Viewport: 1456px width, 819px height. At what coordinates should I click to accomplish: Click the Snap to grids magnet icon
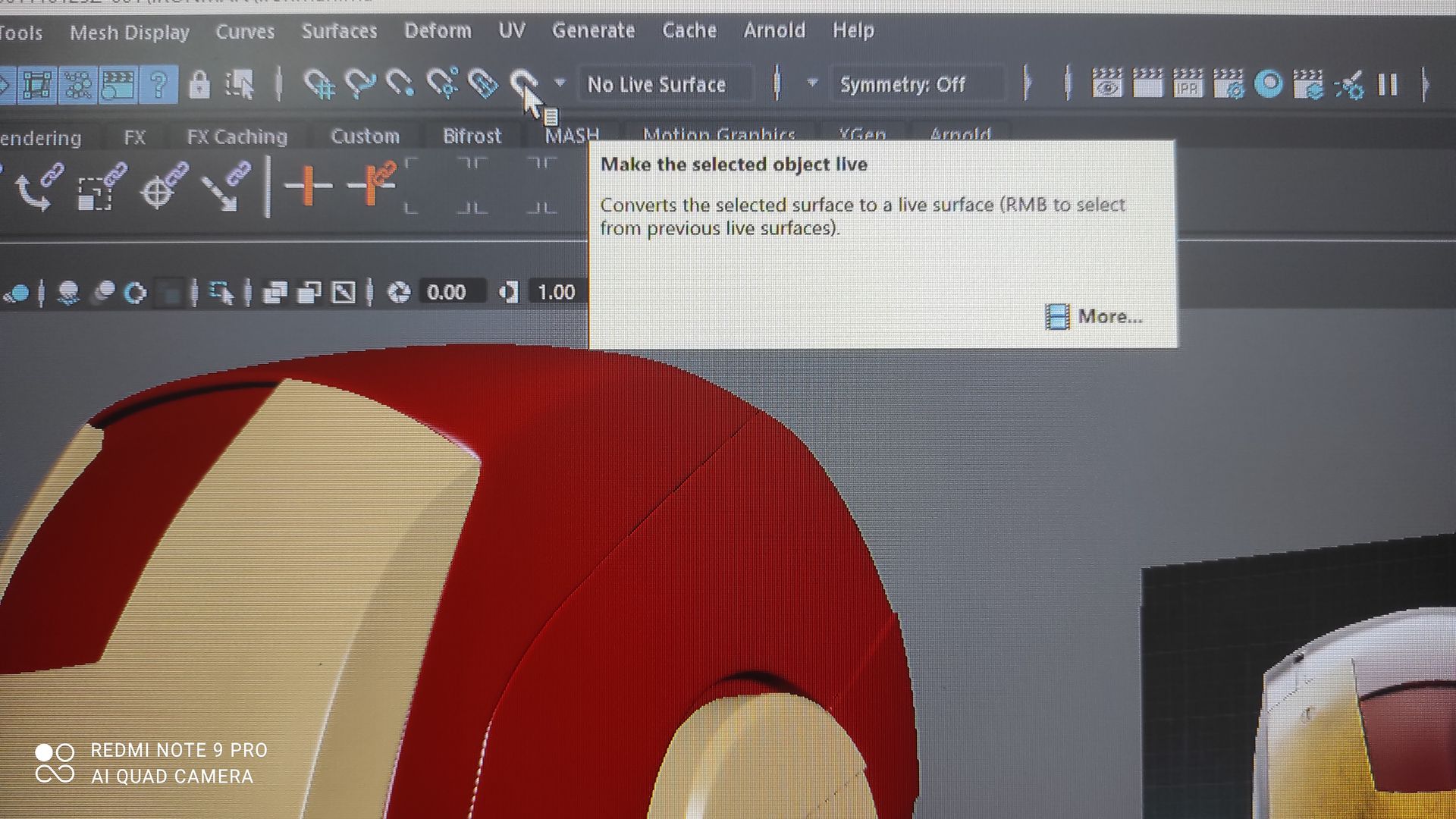click(x=319, y=83)
